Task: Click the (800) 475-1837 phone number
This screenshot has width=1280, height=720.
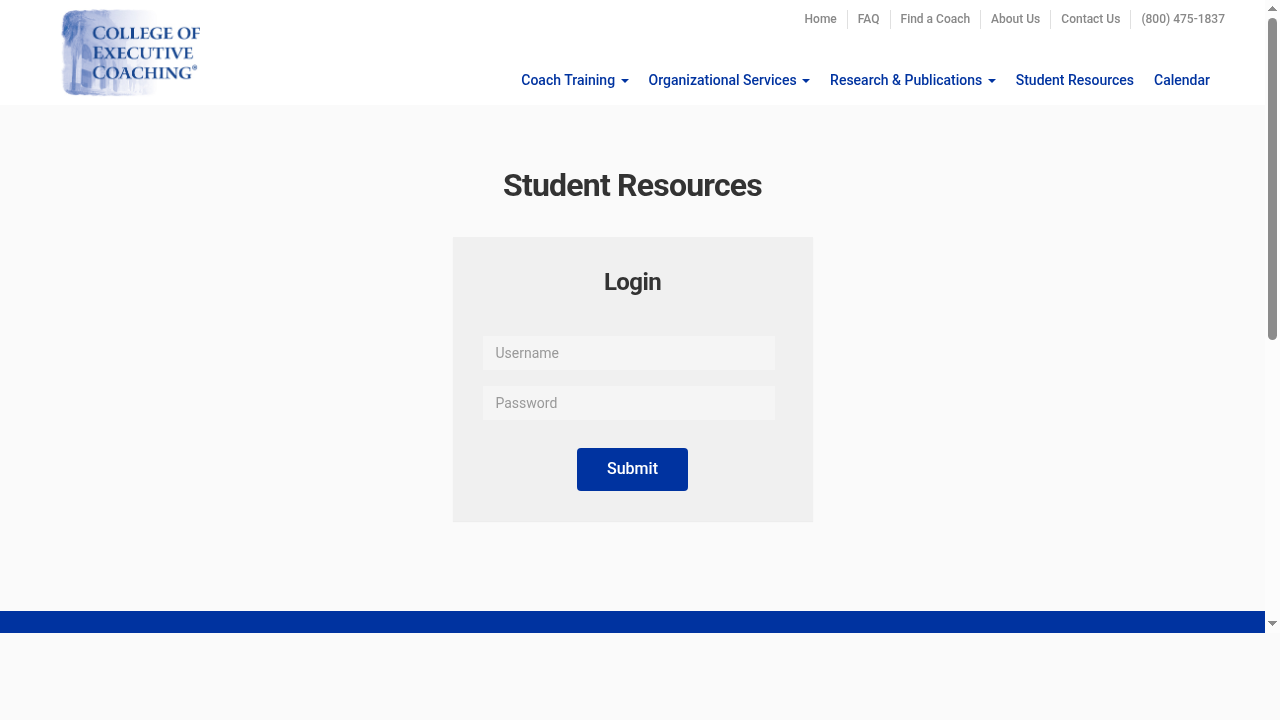Action: (x=1183, y=19)
